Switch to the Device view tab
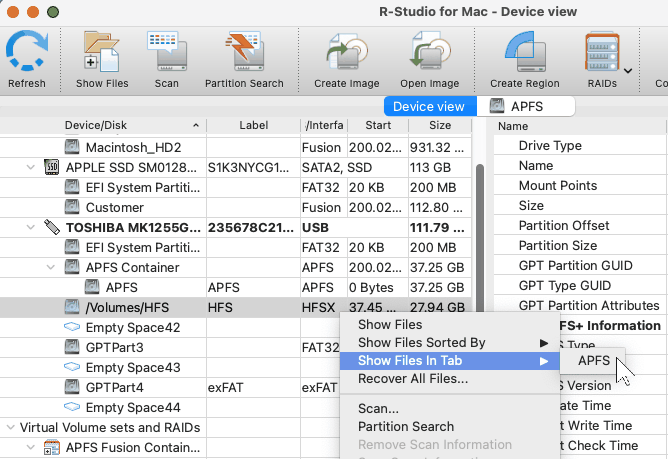This screenshot has height=459, width=668. pyautogui.click(x=430, y=107)
